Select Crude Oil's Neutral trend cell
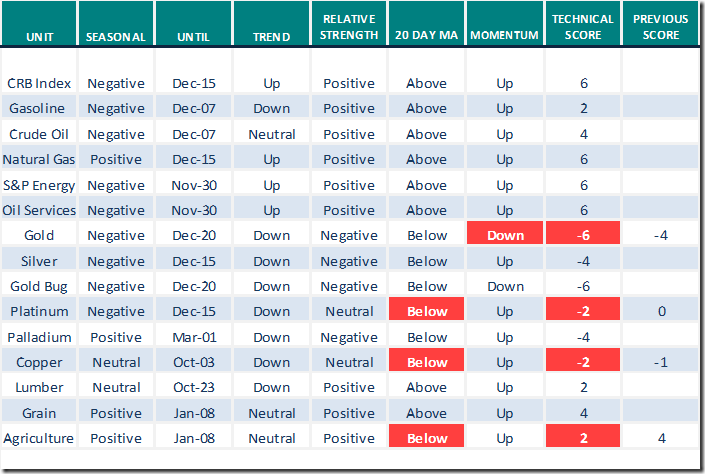This screenshot has width=705, height=474. tap(271, 135)
